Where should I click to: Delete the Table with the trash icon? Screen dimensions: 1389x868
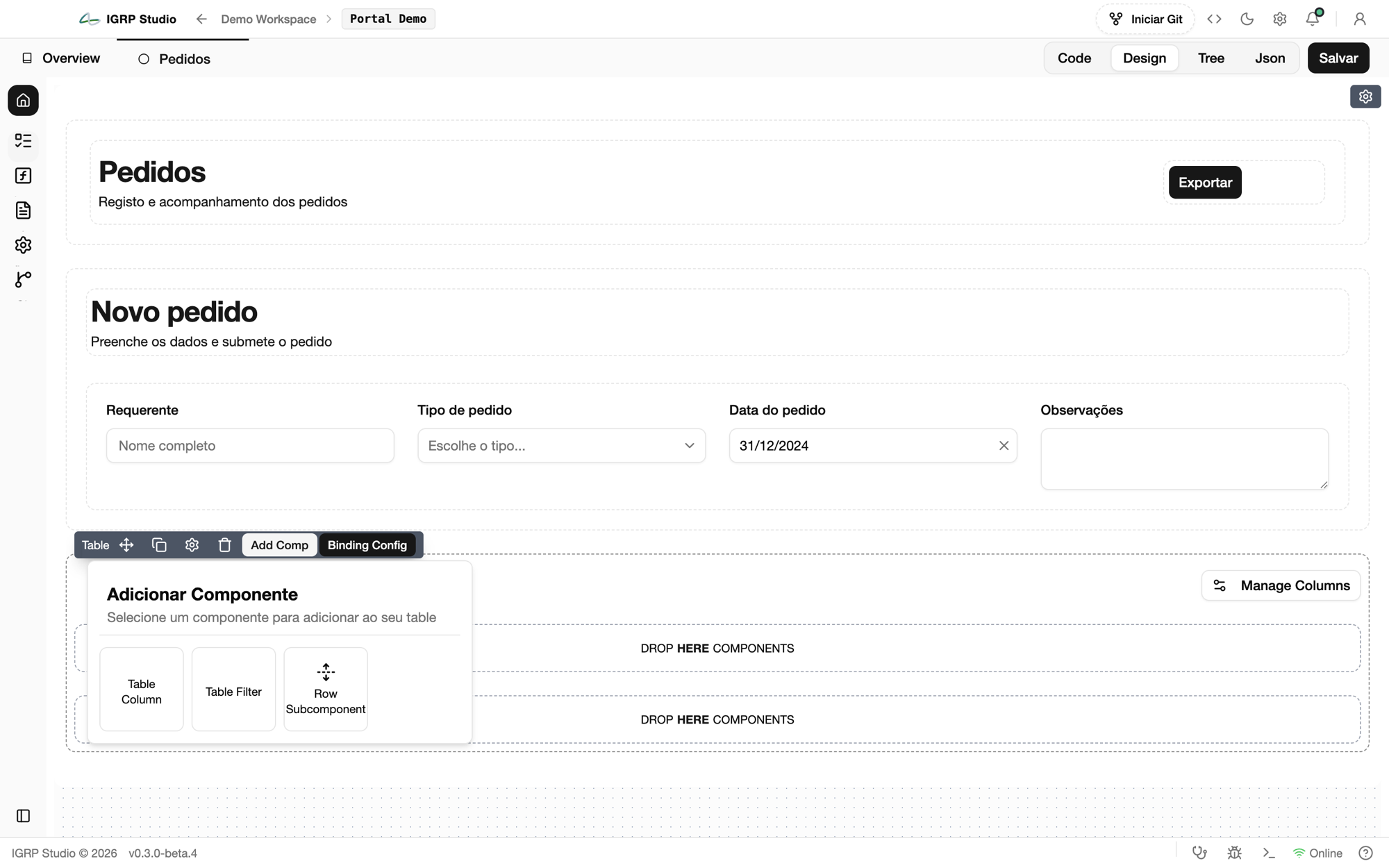pos(224,545)
